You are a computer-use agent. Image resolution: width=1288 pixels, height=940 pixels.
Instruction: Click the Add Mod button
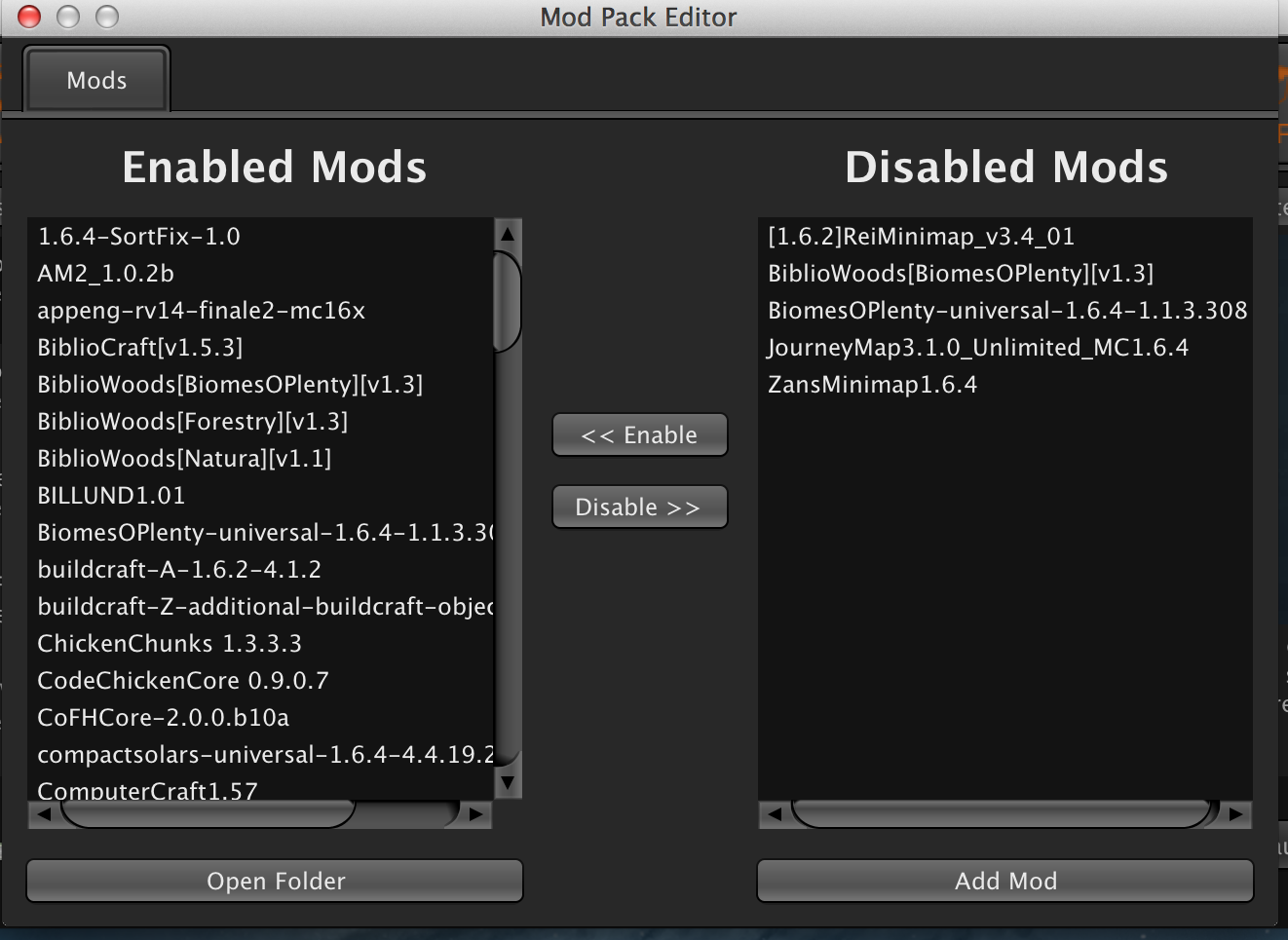[x=1005, y=881]
